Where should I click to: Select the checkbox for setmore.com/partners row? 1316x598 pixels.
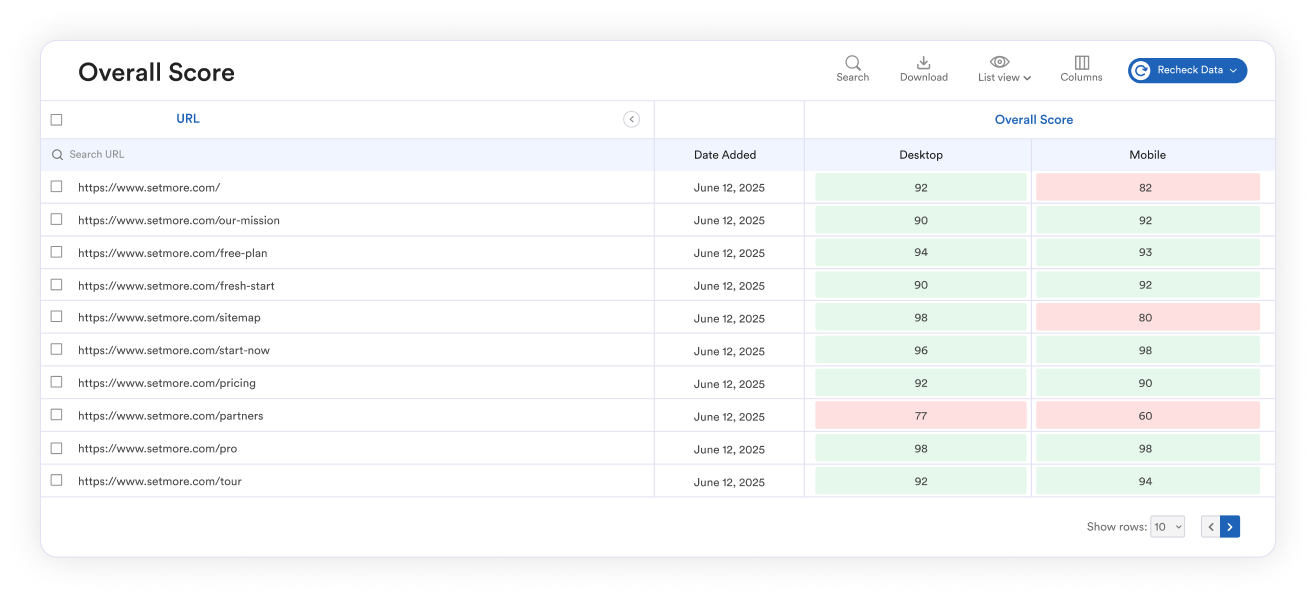pos(57,415)
